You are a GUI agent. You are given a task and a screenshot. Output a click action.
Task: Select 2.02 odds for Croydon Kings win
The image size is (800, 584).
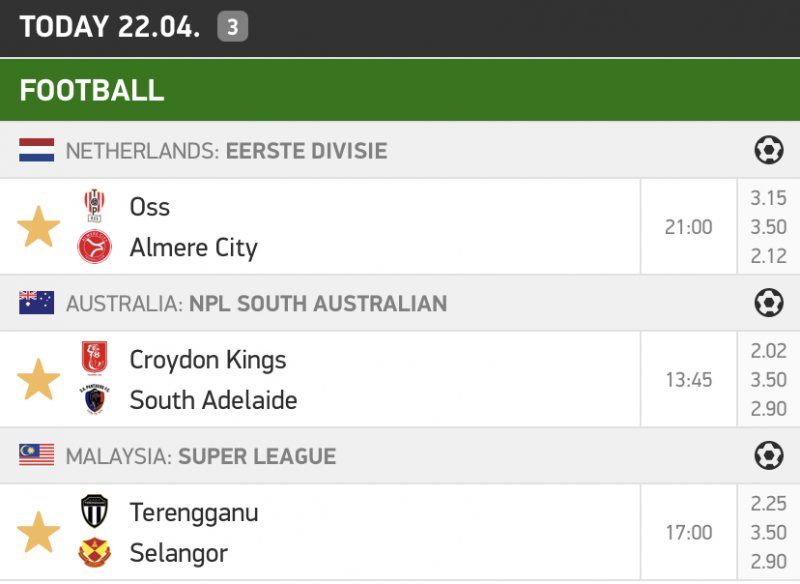[x=768, y=351]
